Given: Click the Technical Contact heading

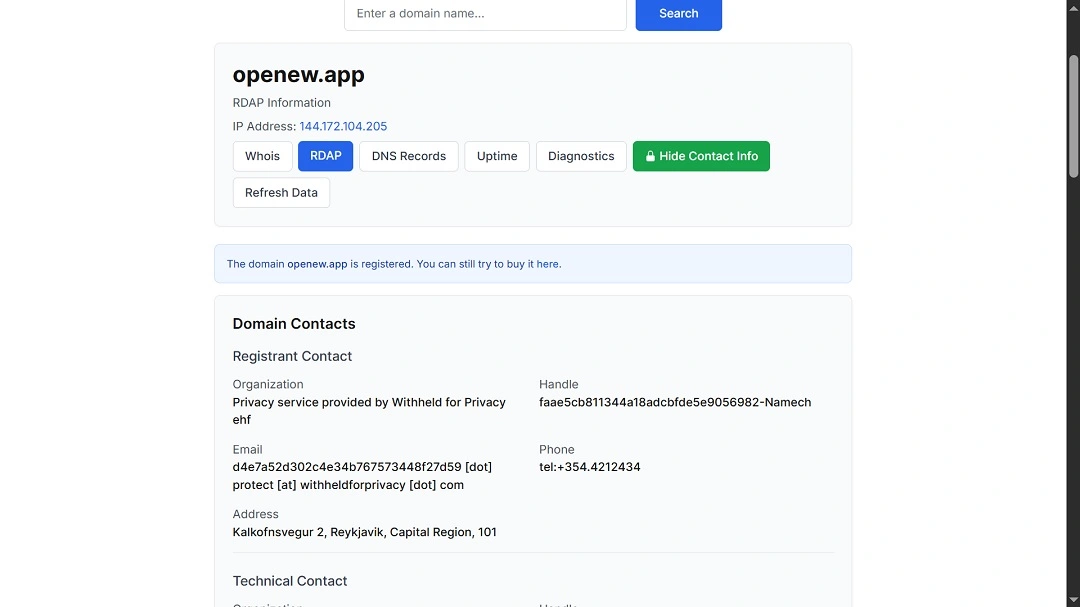Looking at the screenshot, I should pos(289,581).
